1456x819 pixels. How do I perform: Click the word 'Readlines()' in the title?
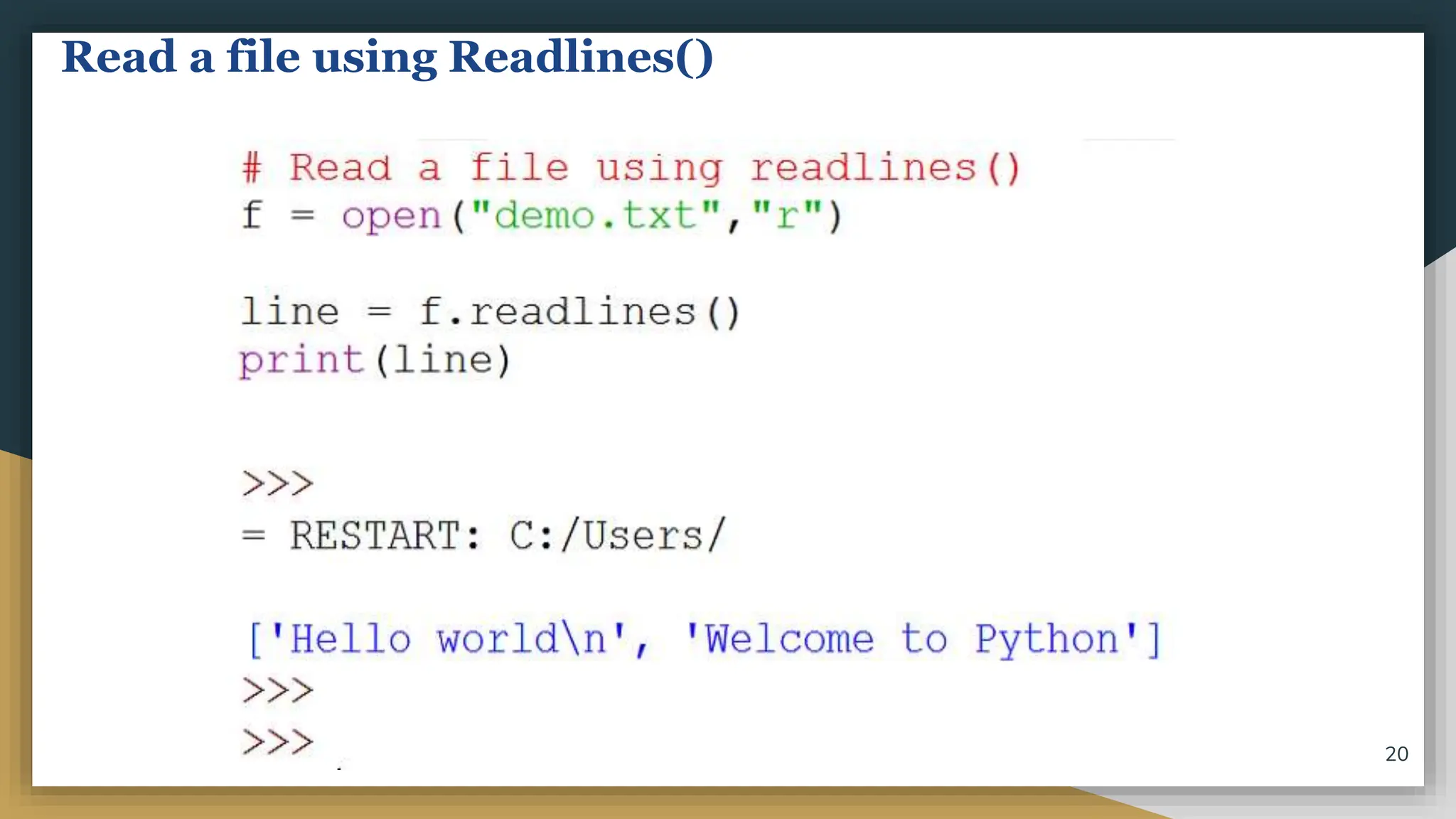click(x=581, y=57)
